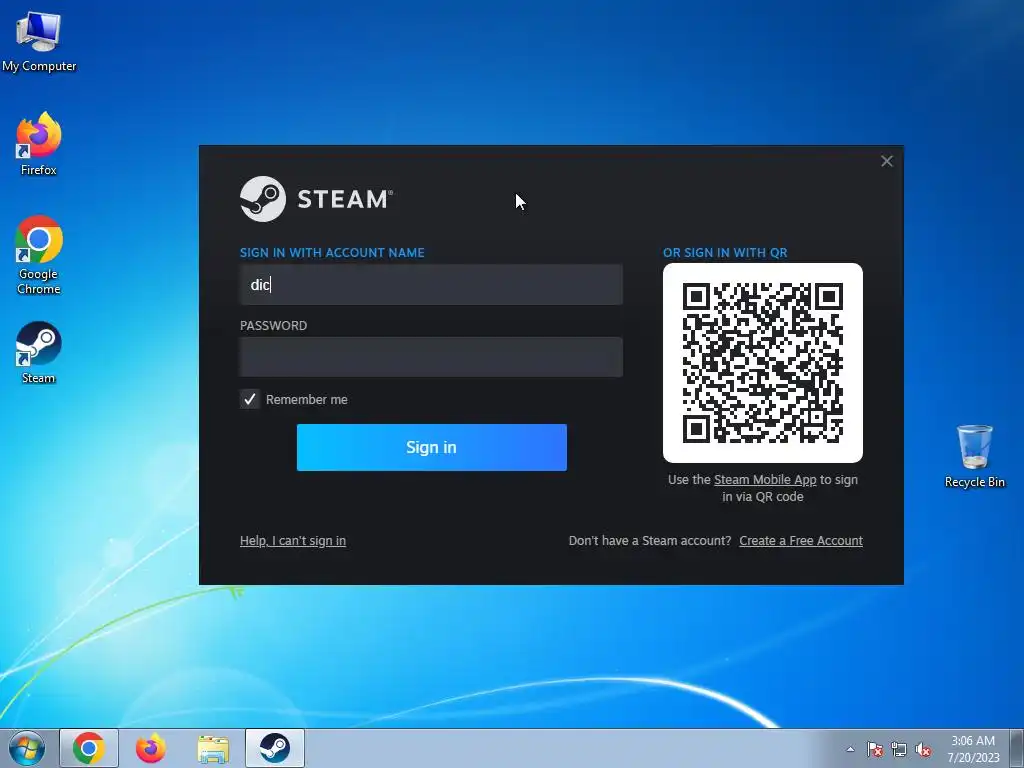Open Firefox from the taskbar

[150, 748]
